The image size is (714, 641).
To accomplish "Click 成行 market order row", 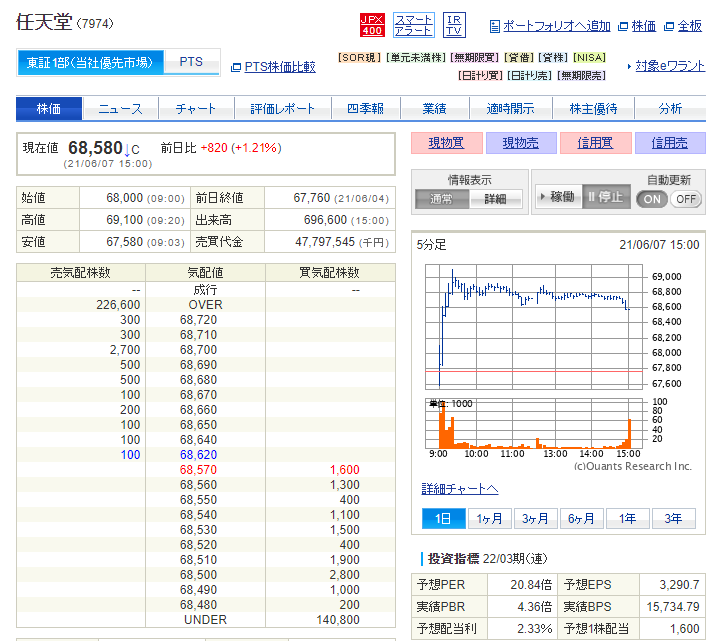I will (x=206, y=290).
